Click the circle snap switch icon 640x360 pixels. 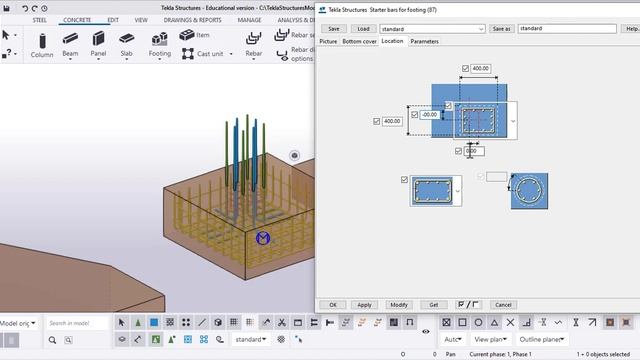click(x=478, y=323)
